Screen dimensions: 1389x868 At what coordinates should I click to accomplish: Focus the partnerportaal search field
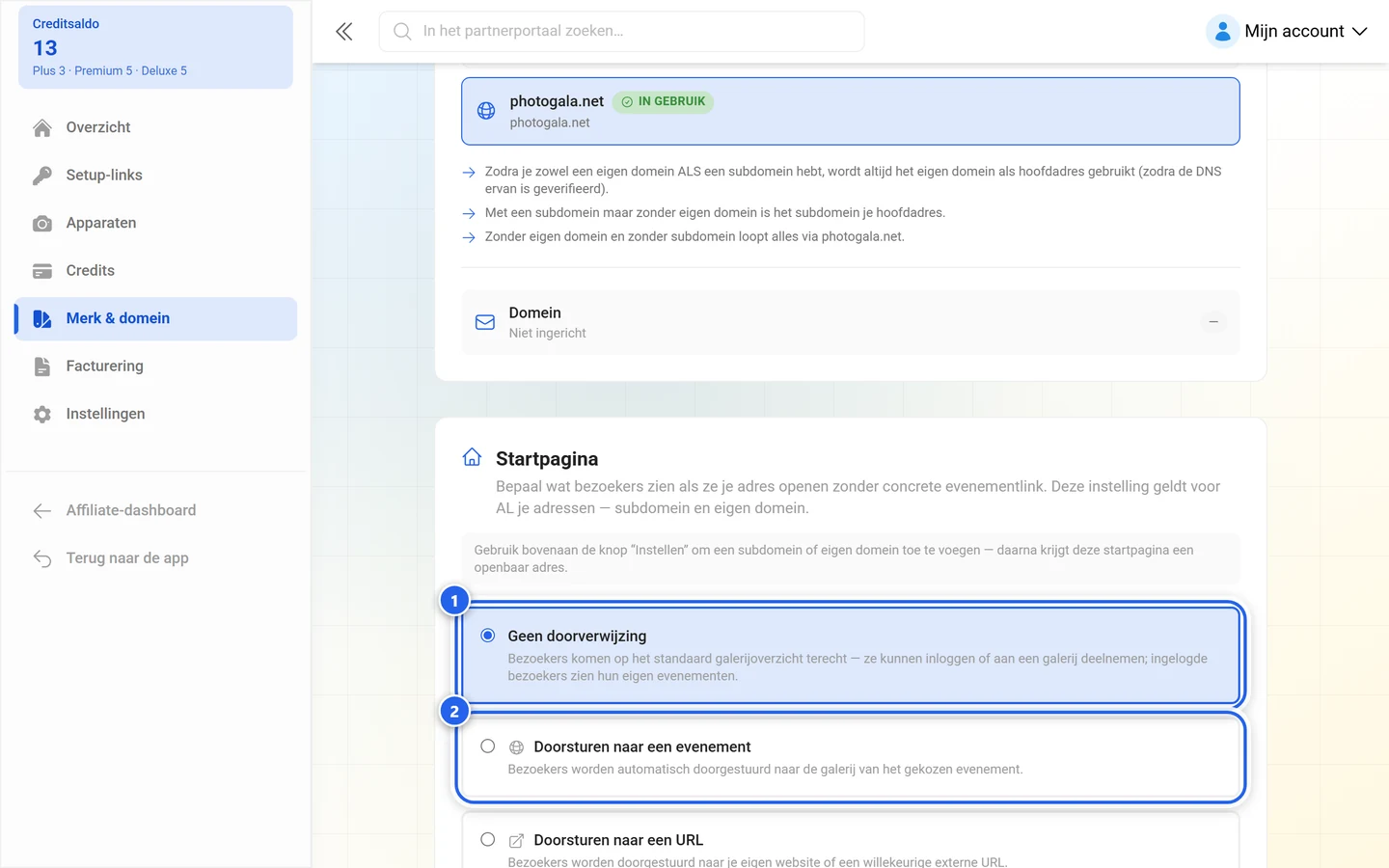[x=622, y=32]
